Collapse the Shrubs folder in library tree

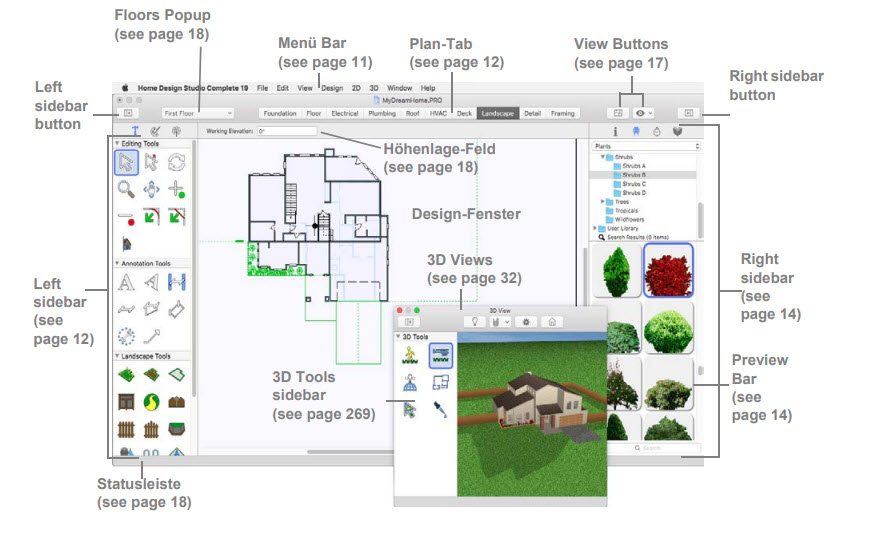pos(602,157)
